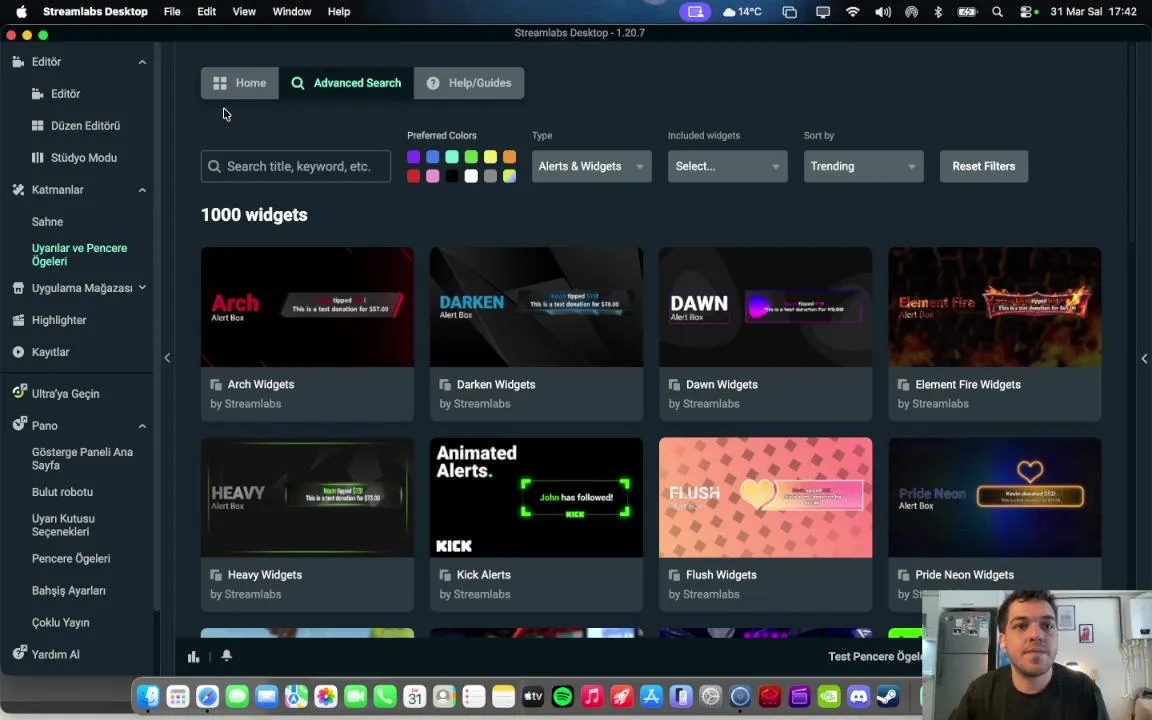Viewport: 1152px width, 720px height.
Task: Open Spotlight search in the menu bar
Action: pyautogui.click(x=997, y=12)
